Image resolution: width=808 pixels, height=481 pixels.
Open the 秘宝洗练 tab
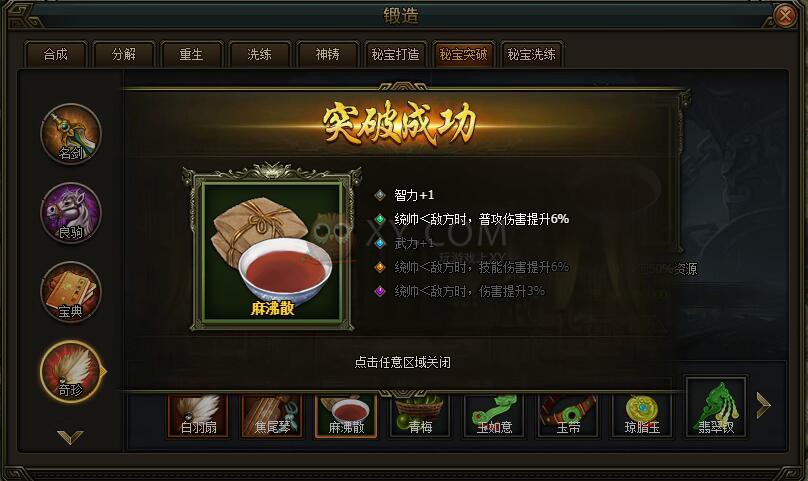[x=531, y=54]
